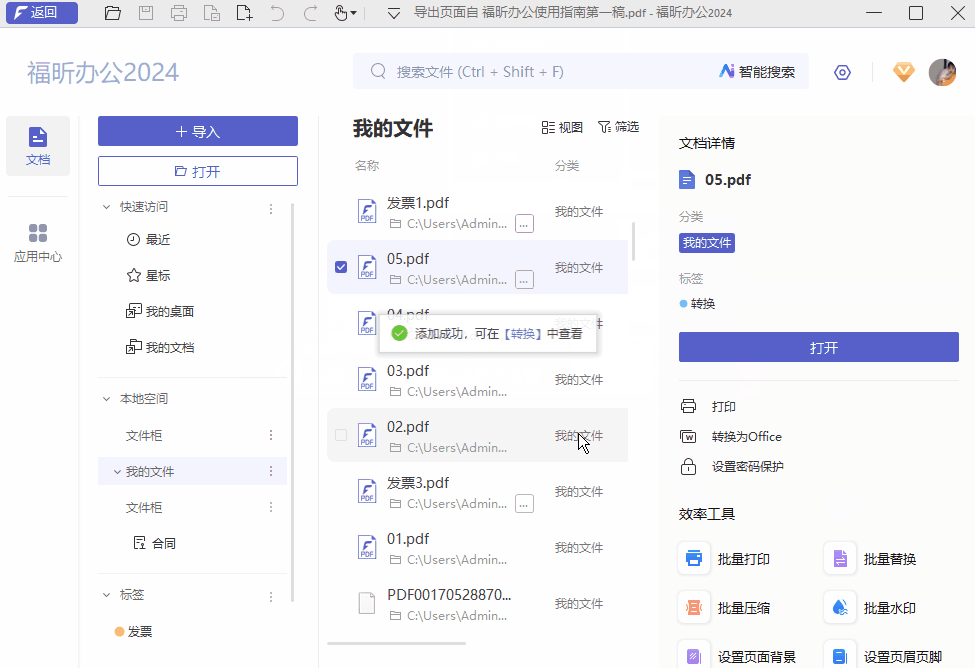Check the 02.pdf checkbox
975x668 pixels.
341,435
